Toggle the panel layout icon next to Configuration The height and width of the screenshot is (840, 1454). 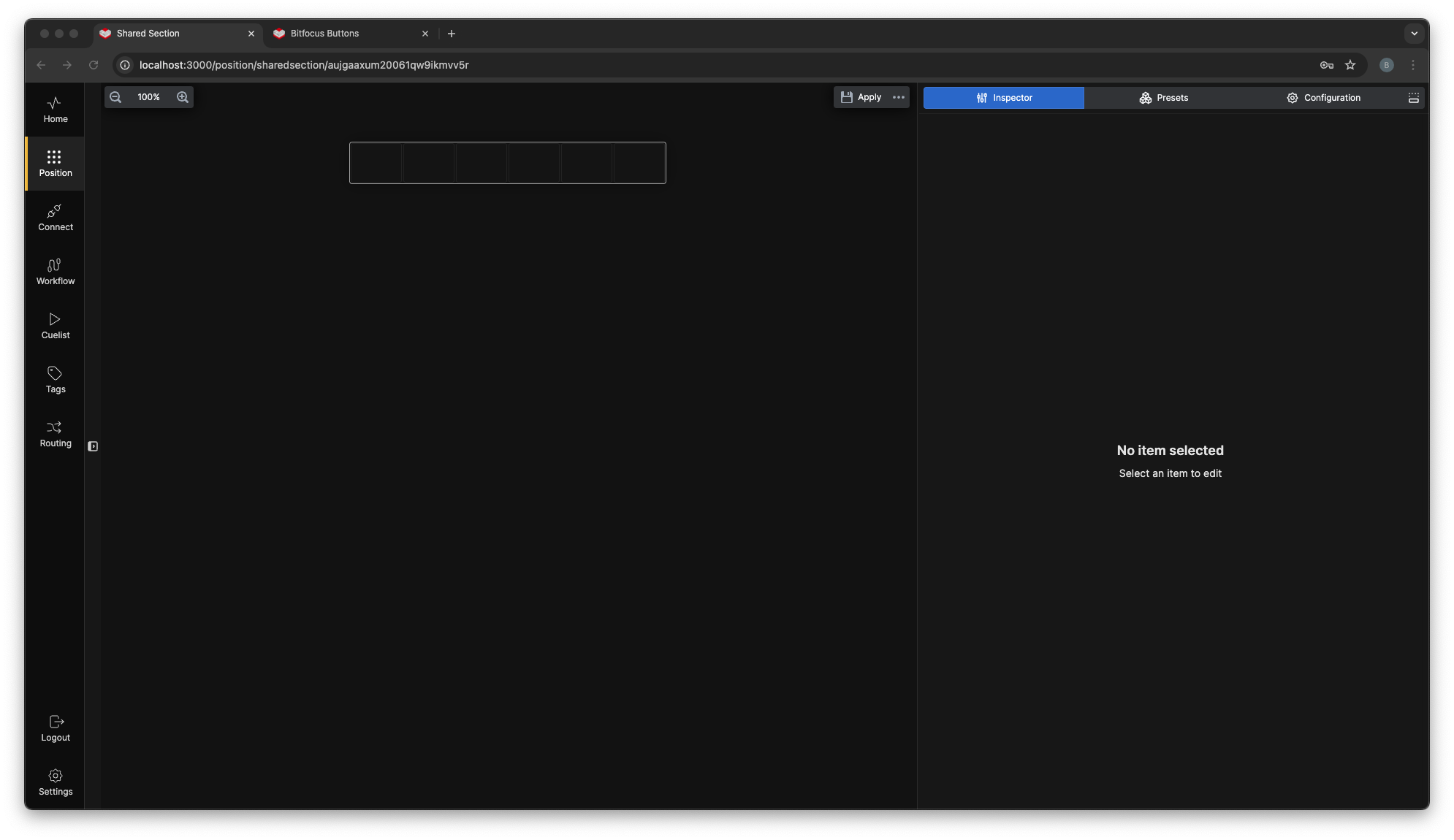tap(1414, 98)
